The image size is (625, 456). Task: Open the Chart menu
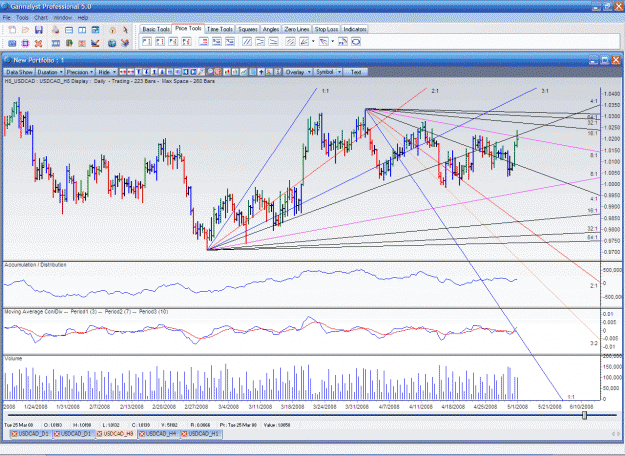click(x=41, y=18)
